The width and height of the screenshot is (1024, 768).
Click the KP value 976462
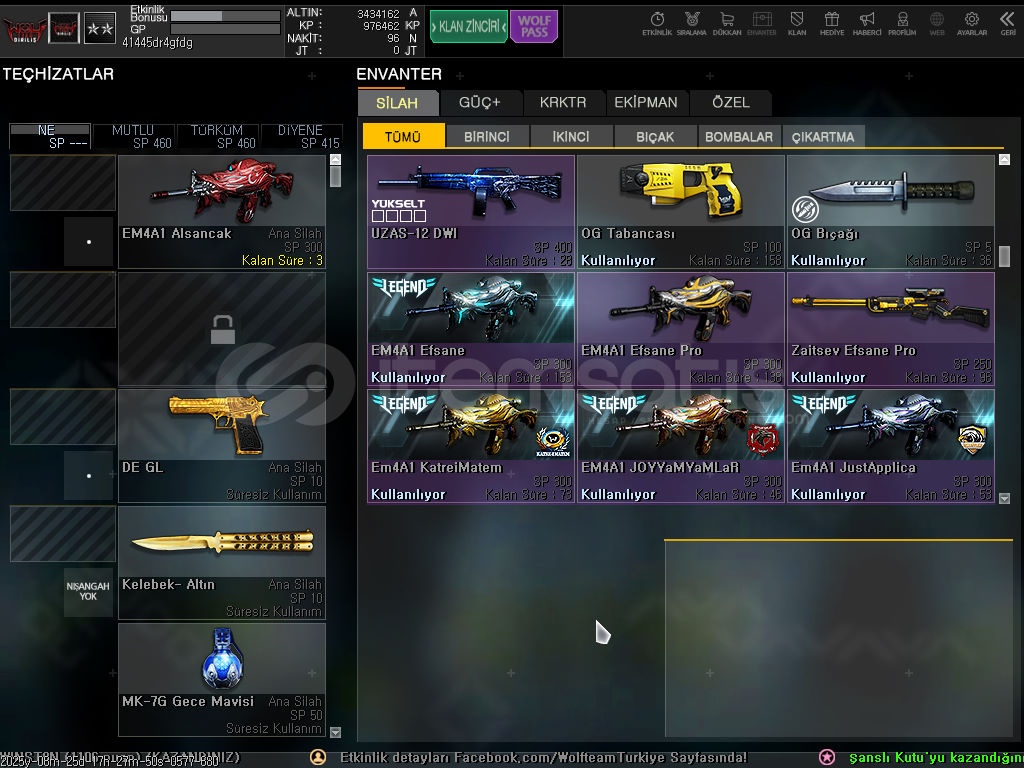381,26
